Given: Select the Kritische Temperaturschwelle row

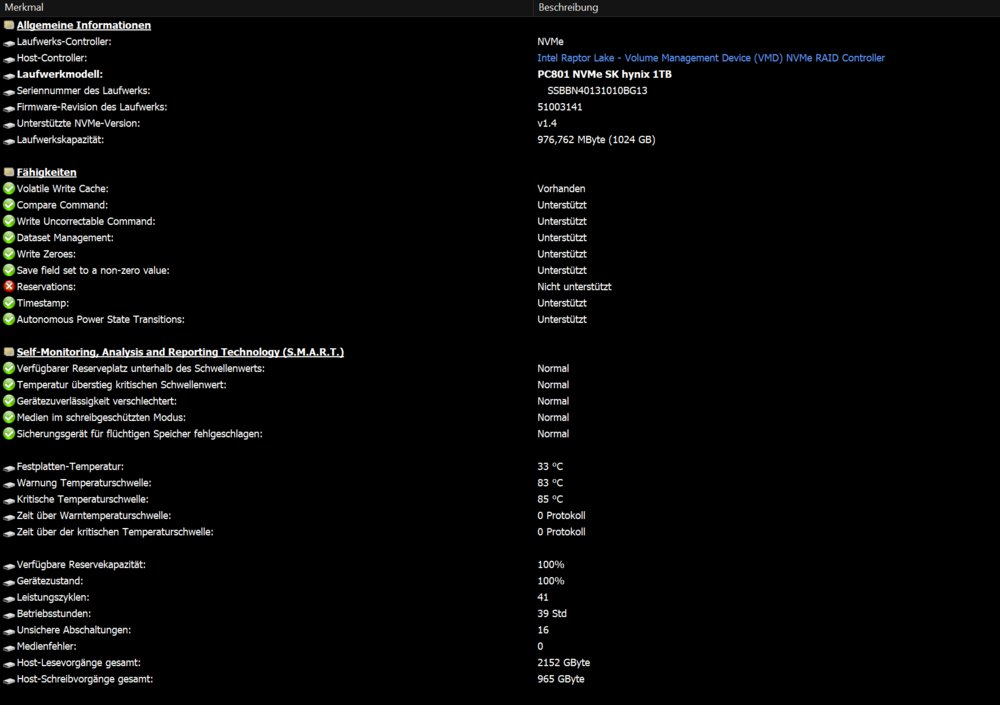Looking at the screenshot, I should tap(82, 499).
